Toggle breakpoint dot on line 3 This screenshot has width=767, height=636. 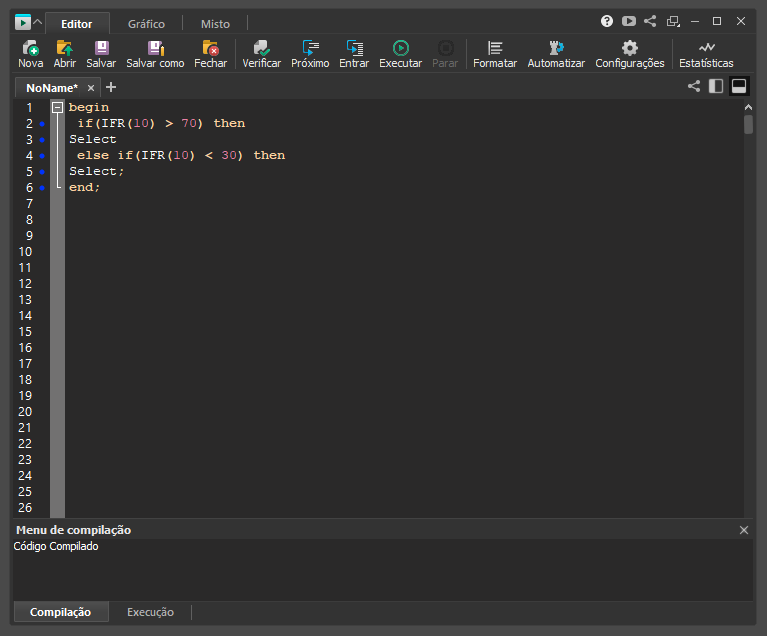coord(42,140)
